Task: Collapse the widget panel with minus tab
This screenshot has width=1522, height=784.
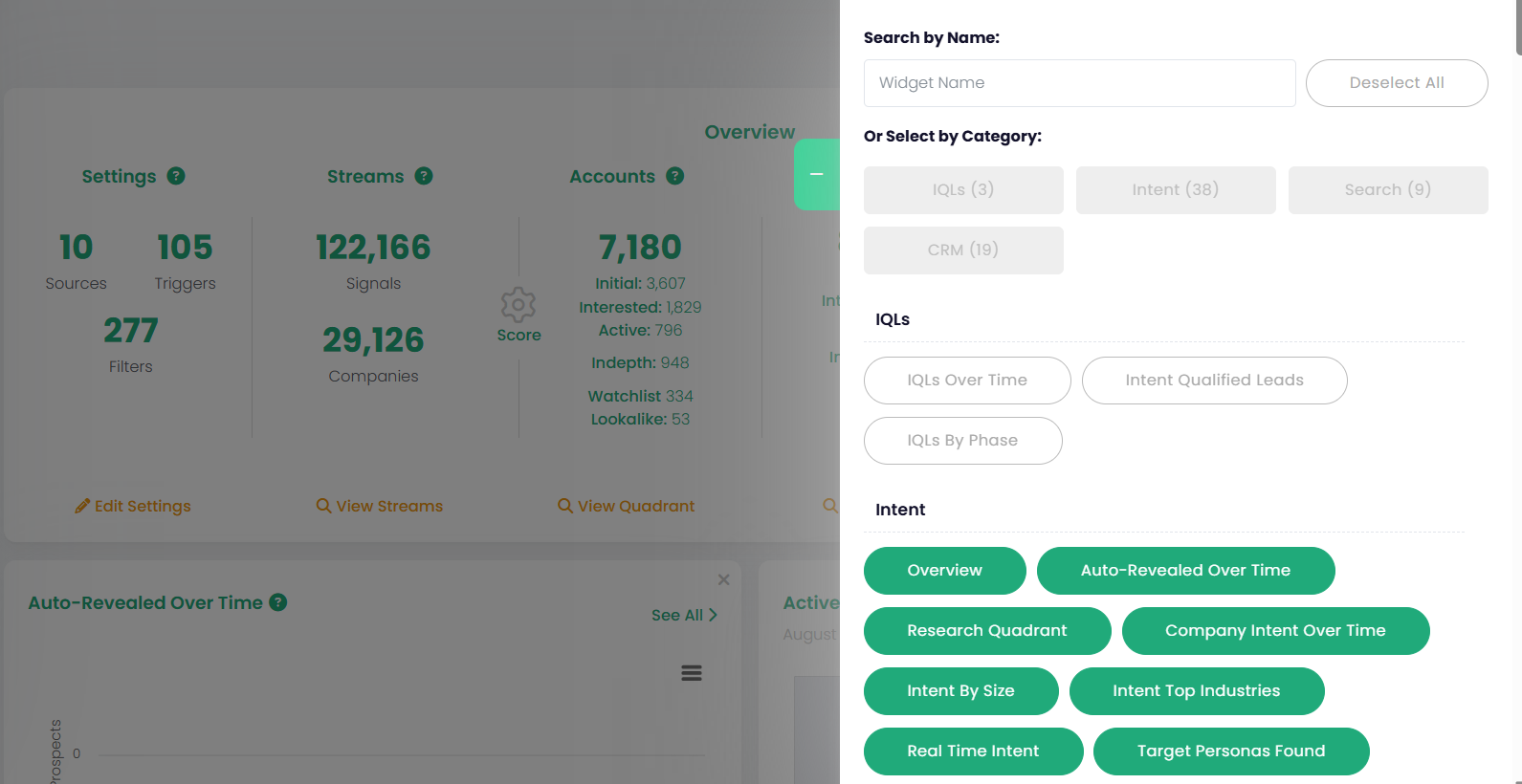Action: (816, 174)
